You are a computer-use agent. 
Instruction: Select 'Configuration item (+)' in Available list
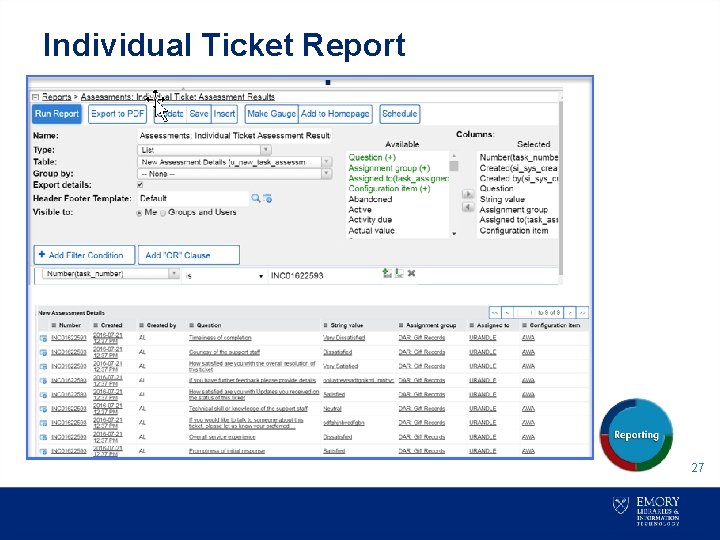pyautogui.click(x=389, y=189)
